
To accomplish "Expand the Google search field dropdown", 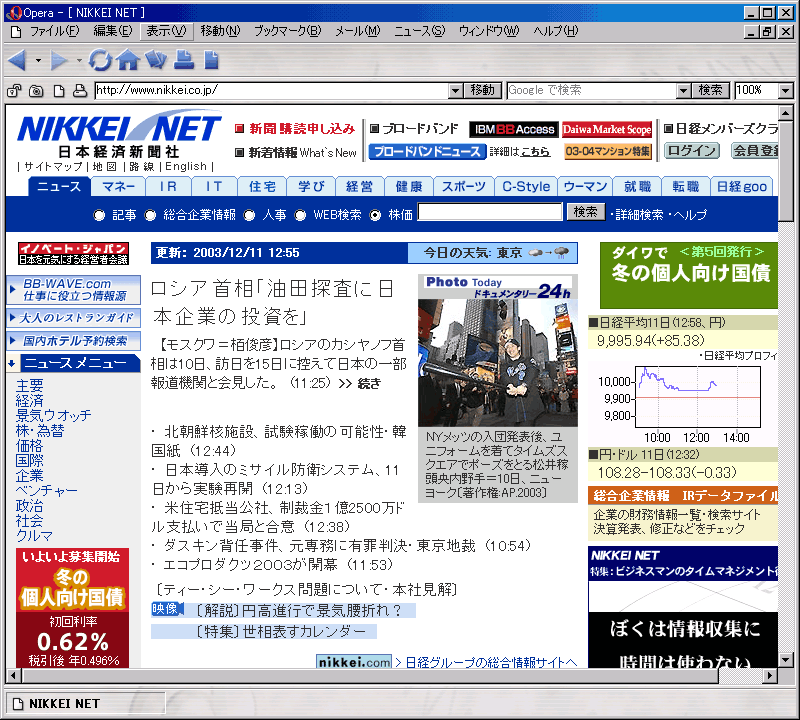I will (684, 91).
